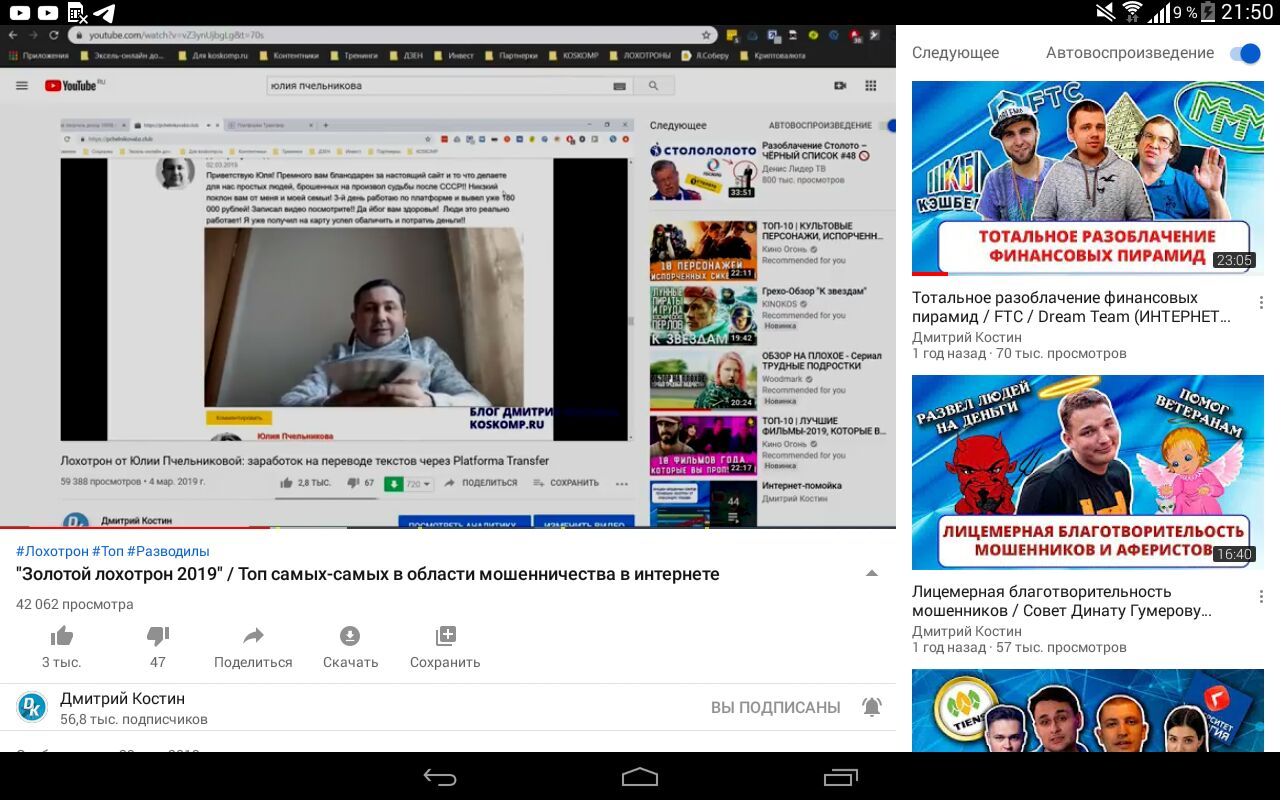
Task: Tap the 3 тыс. likes count
Action: 62,662
